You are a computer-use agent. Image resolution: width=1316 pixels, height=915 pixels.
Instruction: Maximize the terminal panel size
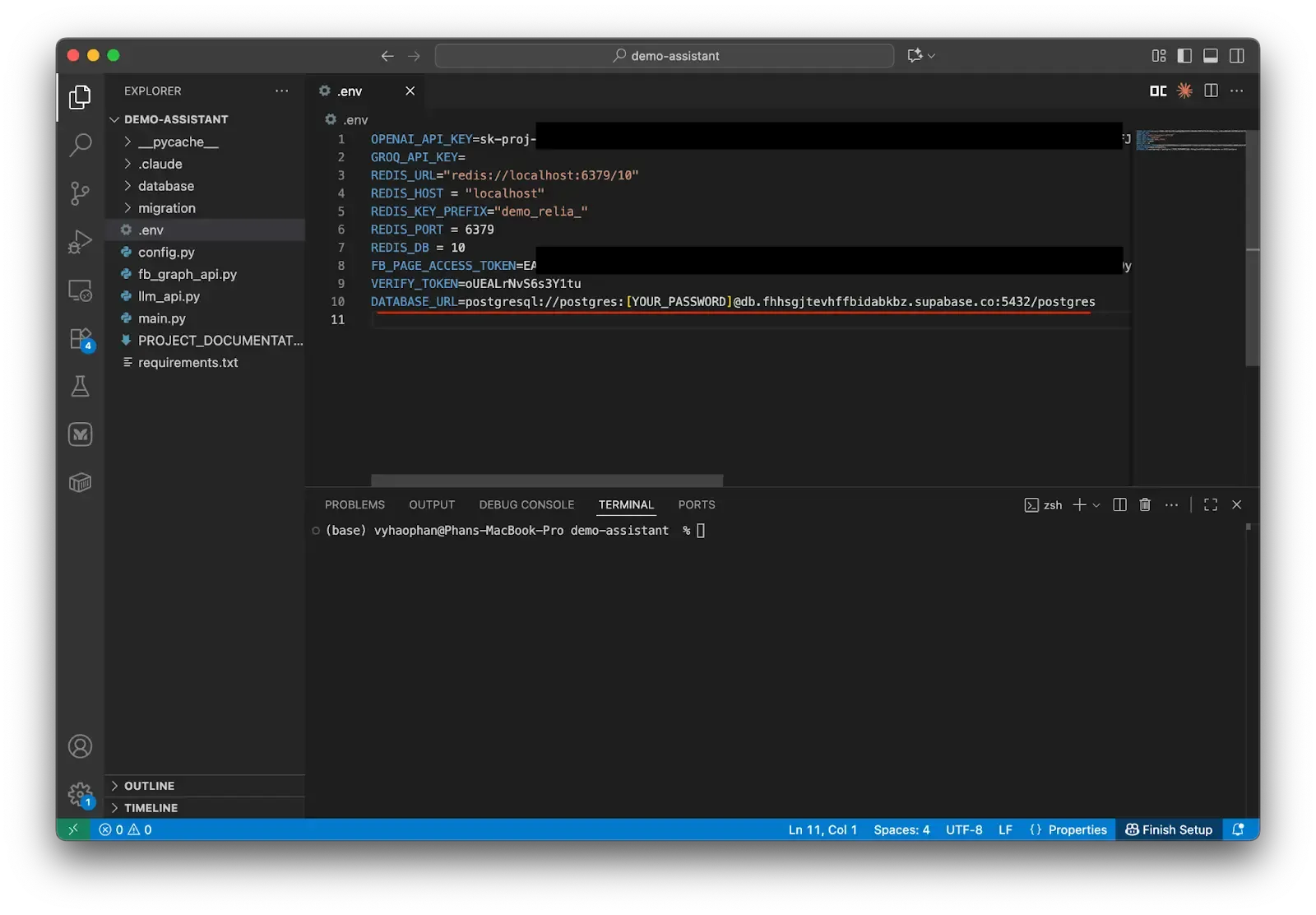pos(1210,504)
